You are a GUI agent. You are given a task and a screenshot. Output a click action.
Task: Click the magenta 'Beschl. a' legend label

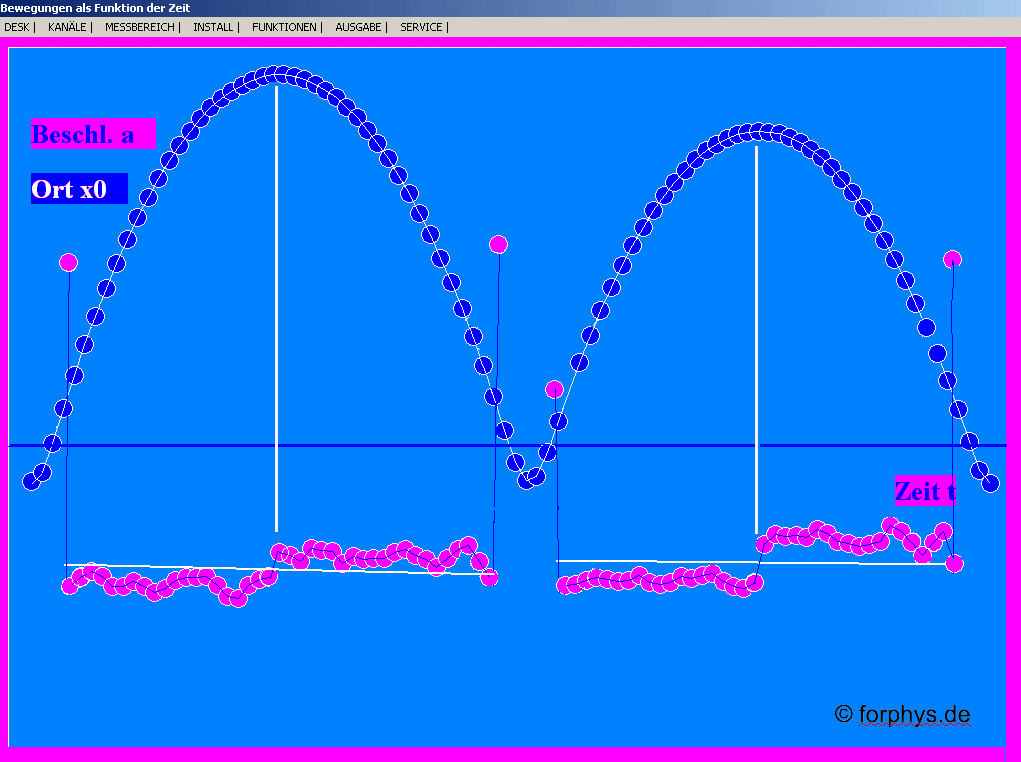[x=92, y=134]
